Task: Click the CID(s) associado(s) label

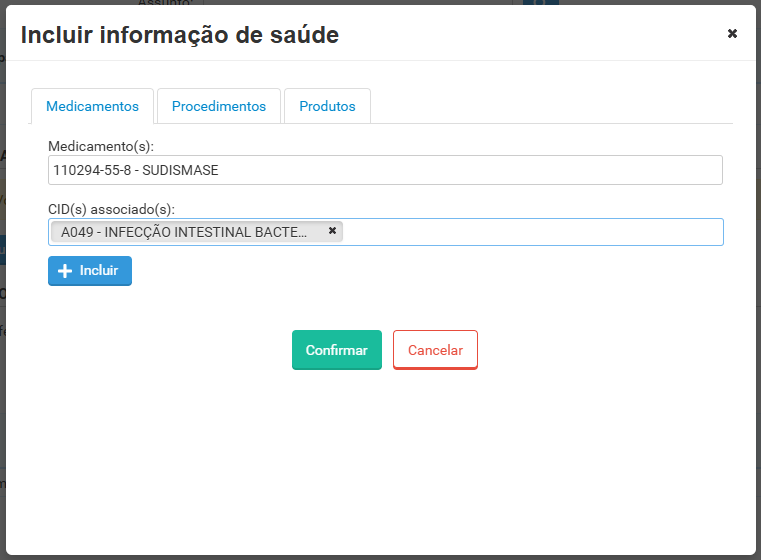Action: click(x=111, y=208)
